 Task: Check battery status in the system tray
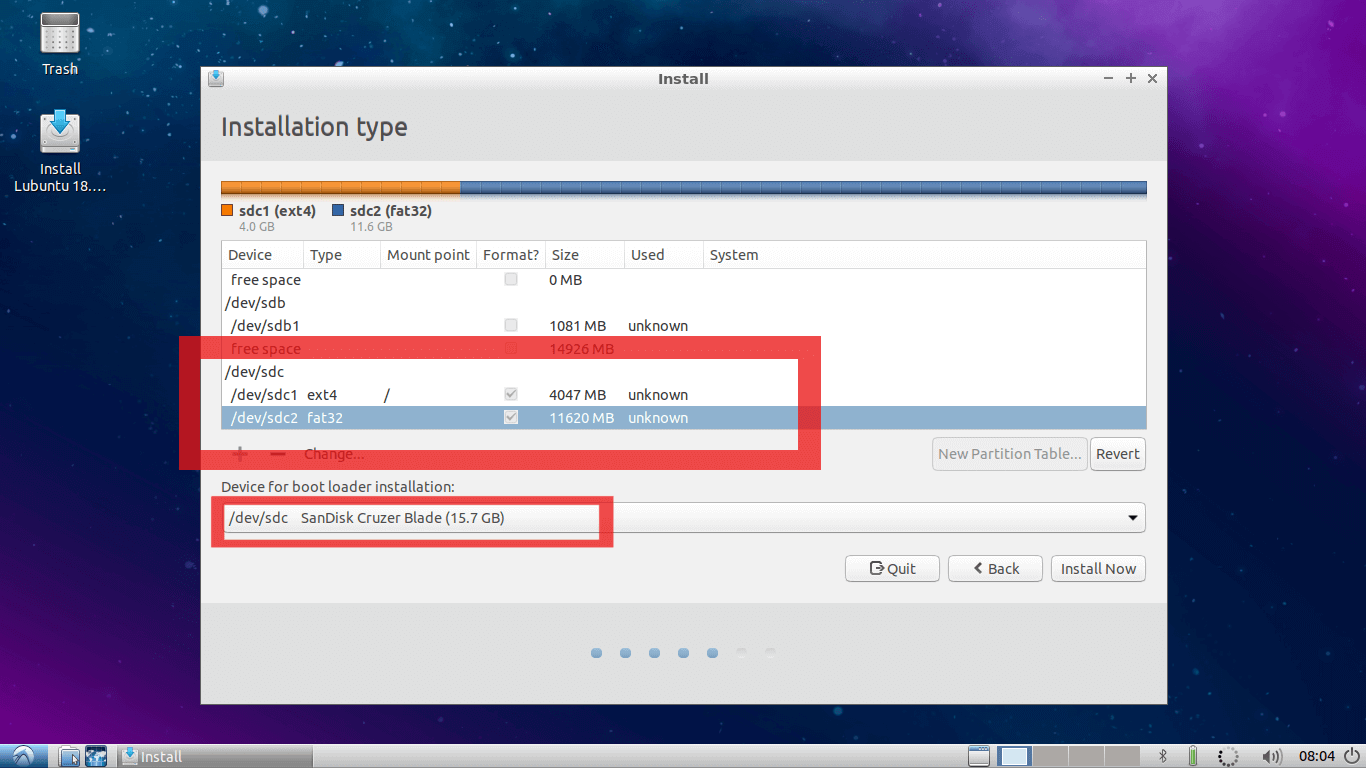point(1192,756)
